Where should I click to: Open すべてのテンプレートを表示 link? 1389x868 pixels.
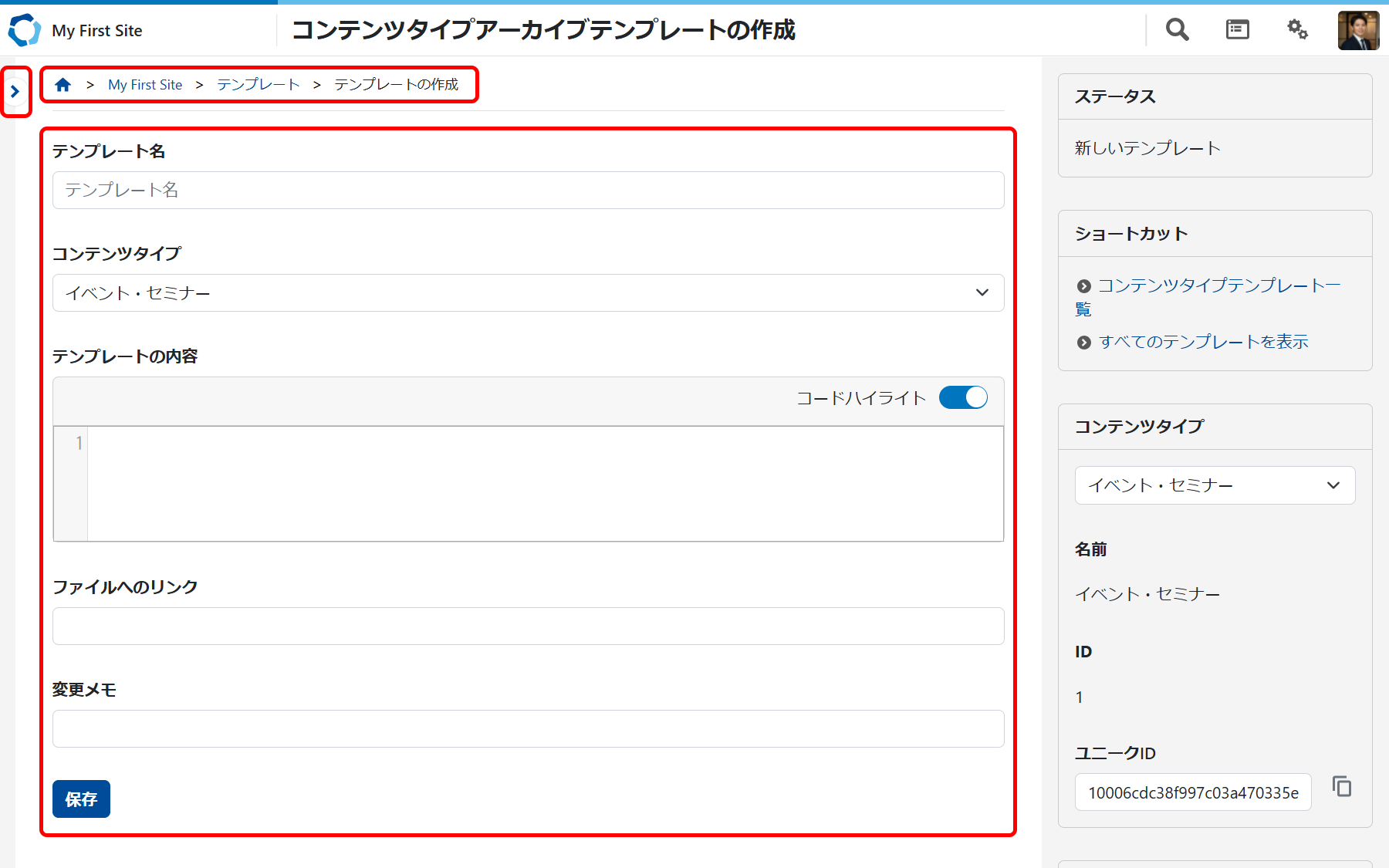point(1202,341)
